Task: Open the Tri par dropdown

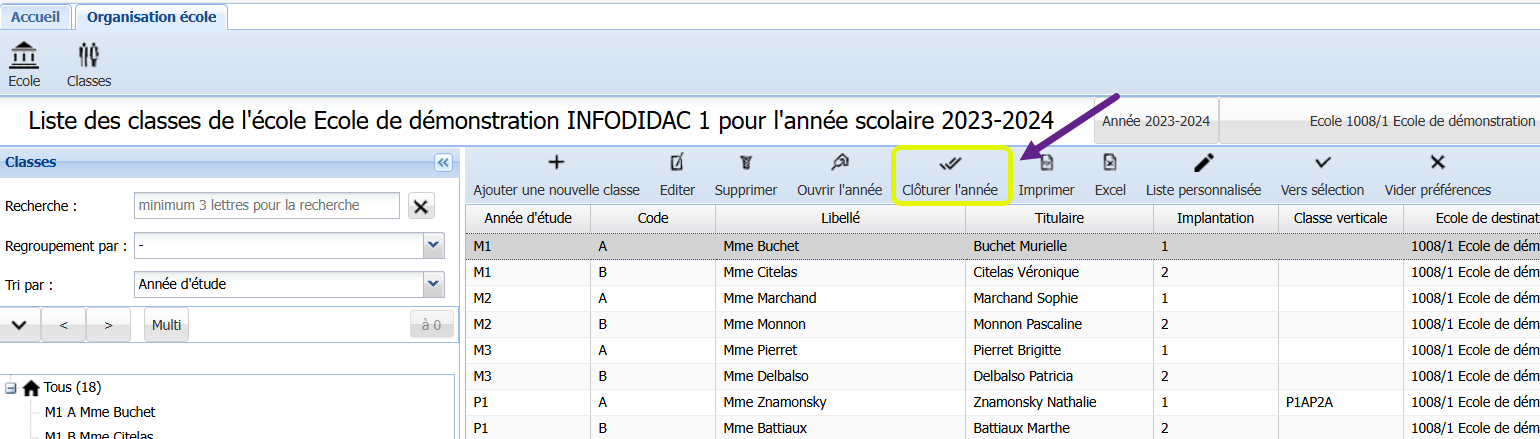Action: click(433, 284)
